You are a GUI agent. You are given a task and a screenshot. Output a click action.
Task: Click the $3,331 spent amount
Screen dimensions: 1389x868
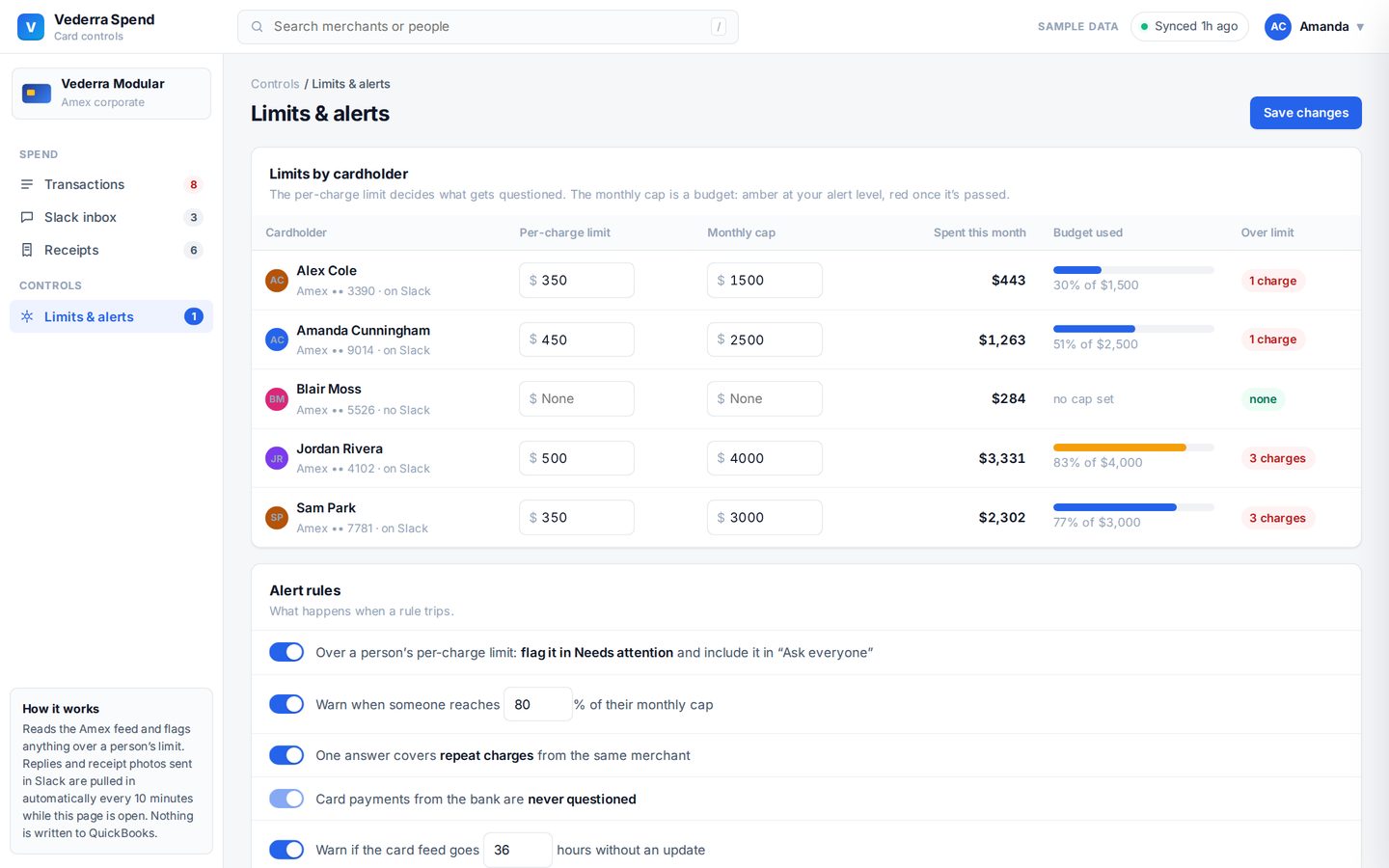click(1002, 458)
